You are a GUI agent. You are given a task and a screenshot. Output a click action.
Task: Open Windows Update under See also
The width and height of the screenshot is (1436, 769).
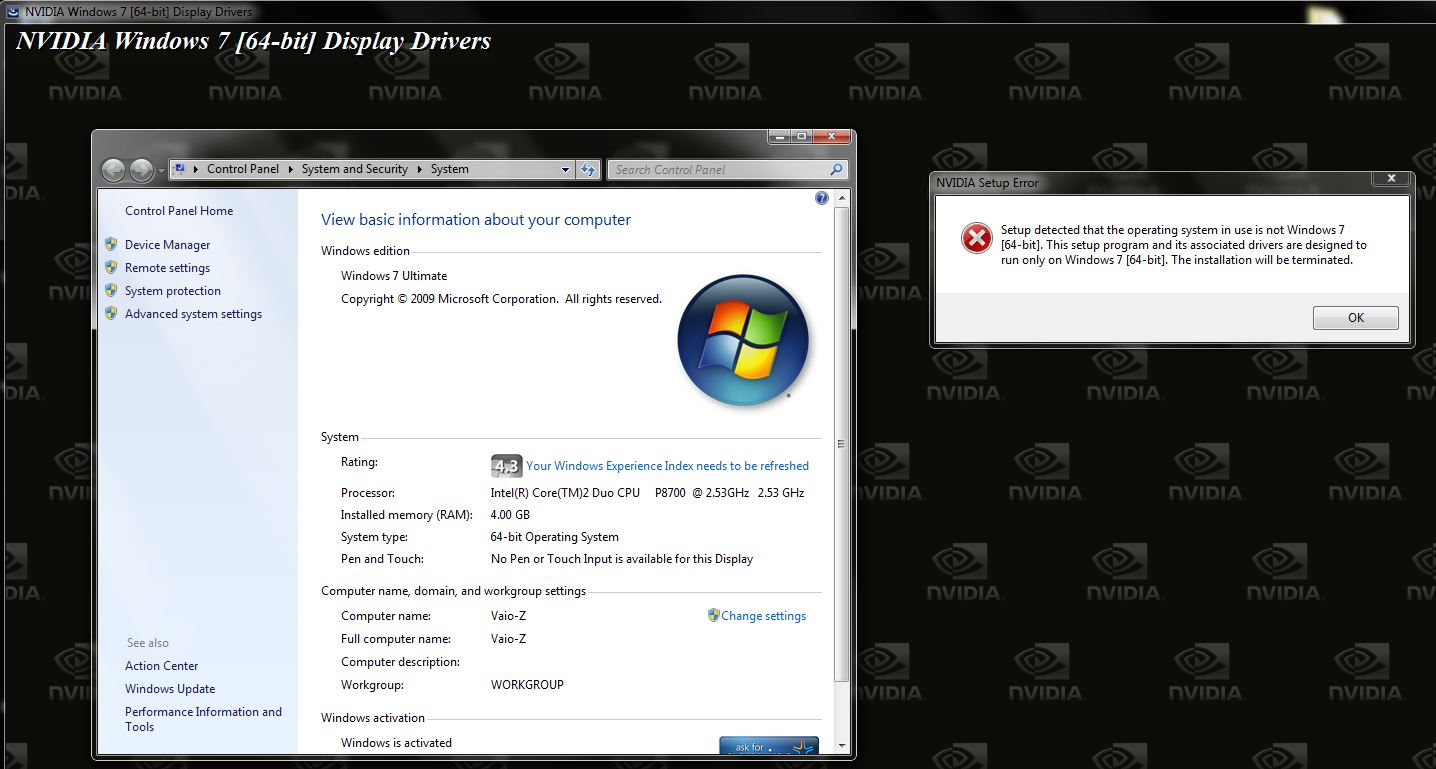[x=170, y=689]
